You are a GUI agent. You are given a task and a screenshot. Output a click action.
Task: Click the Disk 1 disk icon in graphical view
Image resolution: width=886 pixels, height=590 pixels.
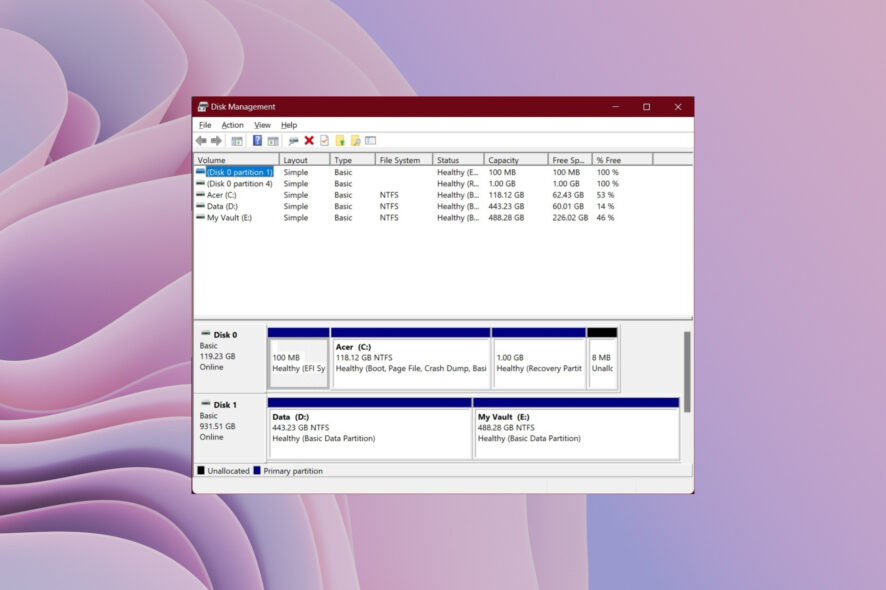click(206, 404)
